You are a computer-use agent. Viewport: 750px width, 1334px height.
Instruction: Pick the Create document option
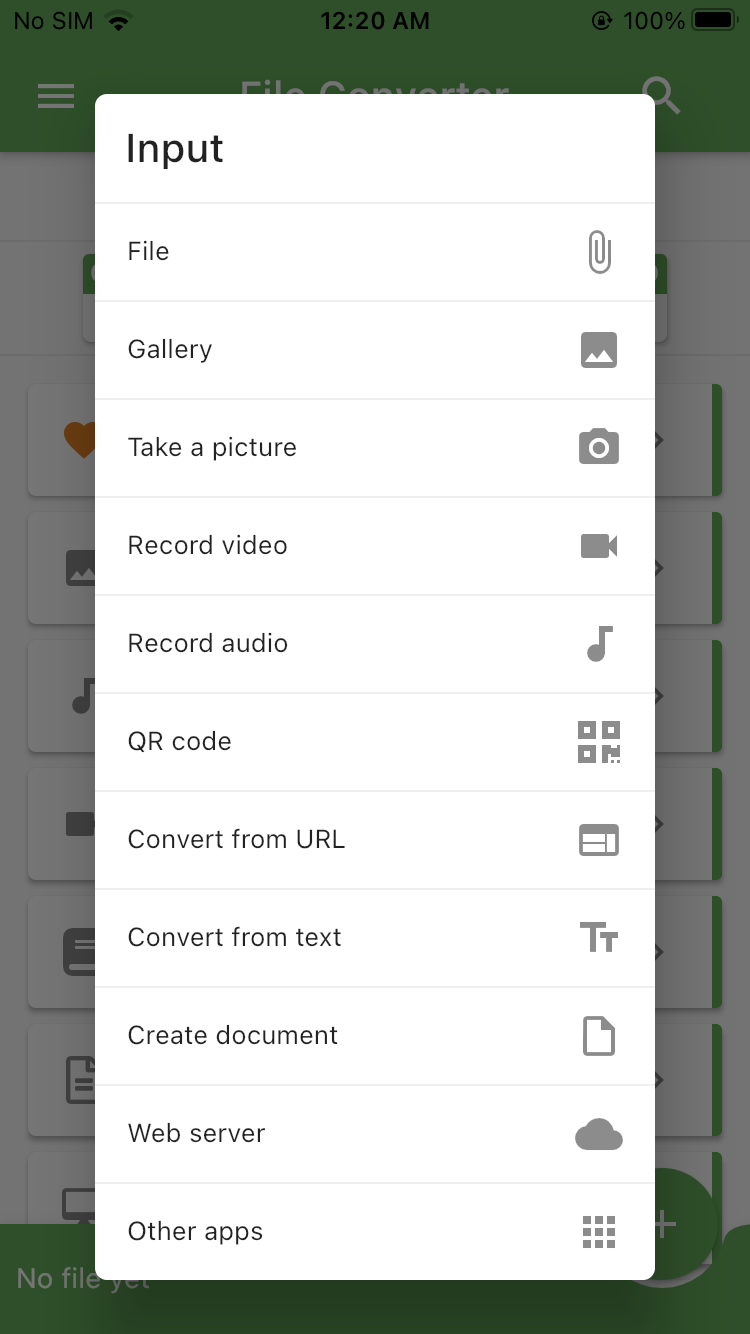point(375,1036)
